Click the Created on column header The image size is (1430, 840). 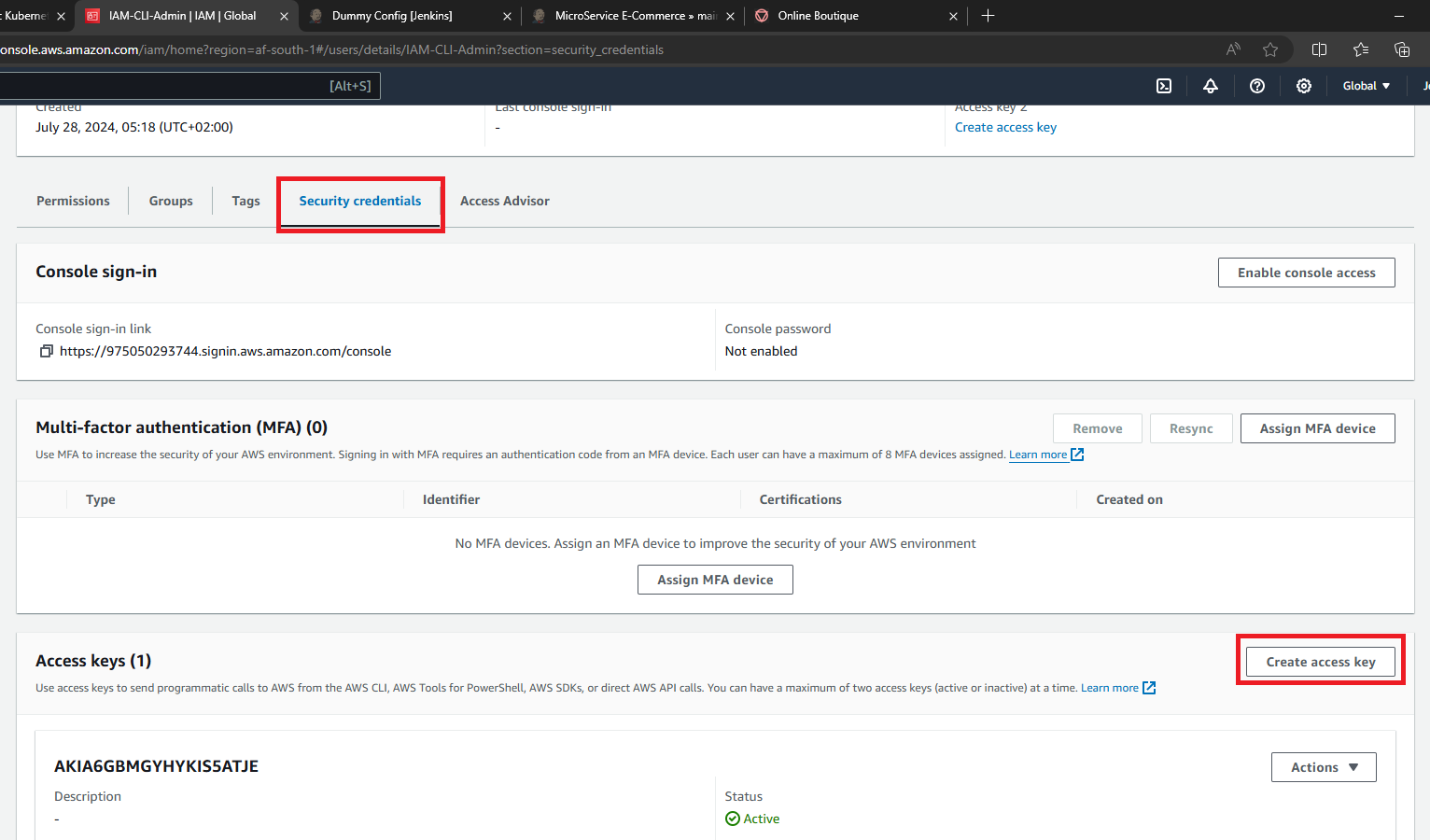point(1129,499)
